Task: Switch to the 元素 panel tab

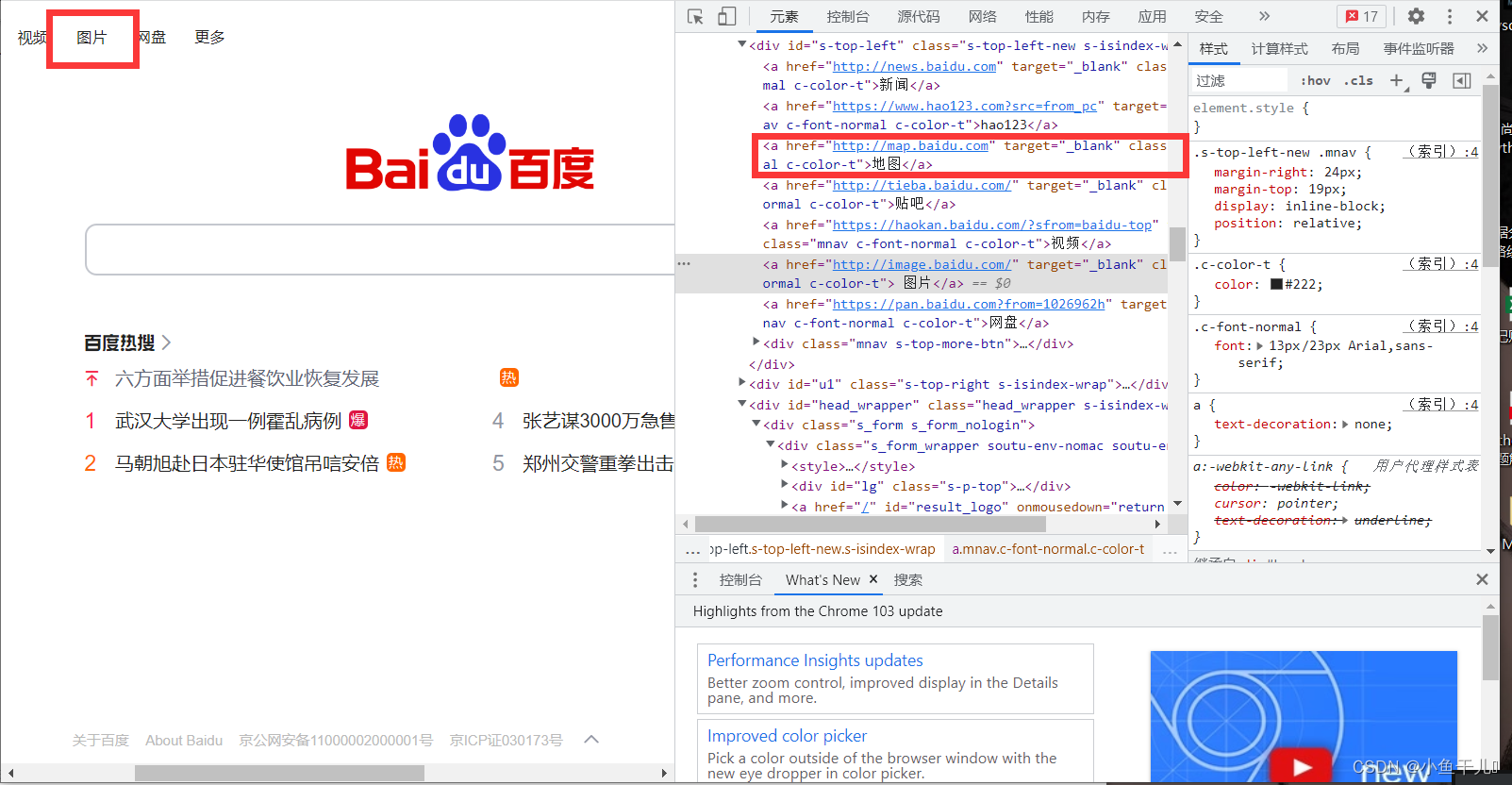Action: [x=784, y=16]
